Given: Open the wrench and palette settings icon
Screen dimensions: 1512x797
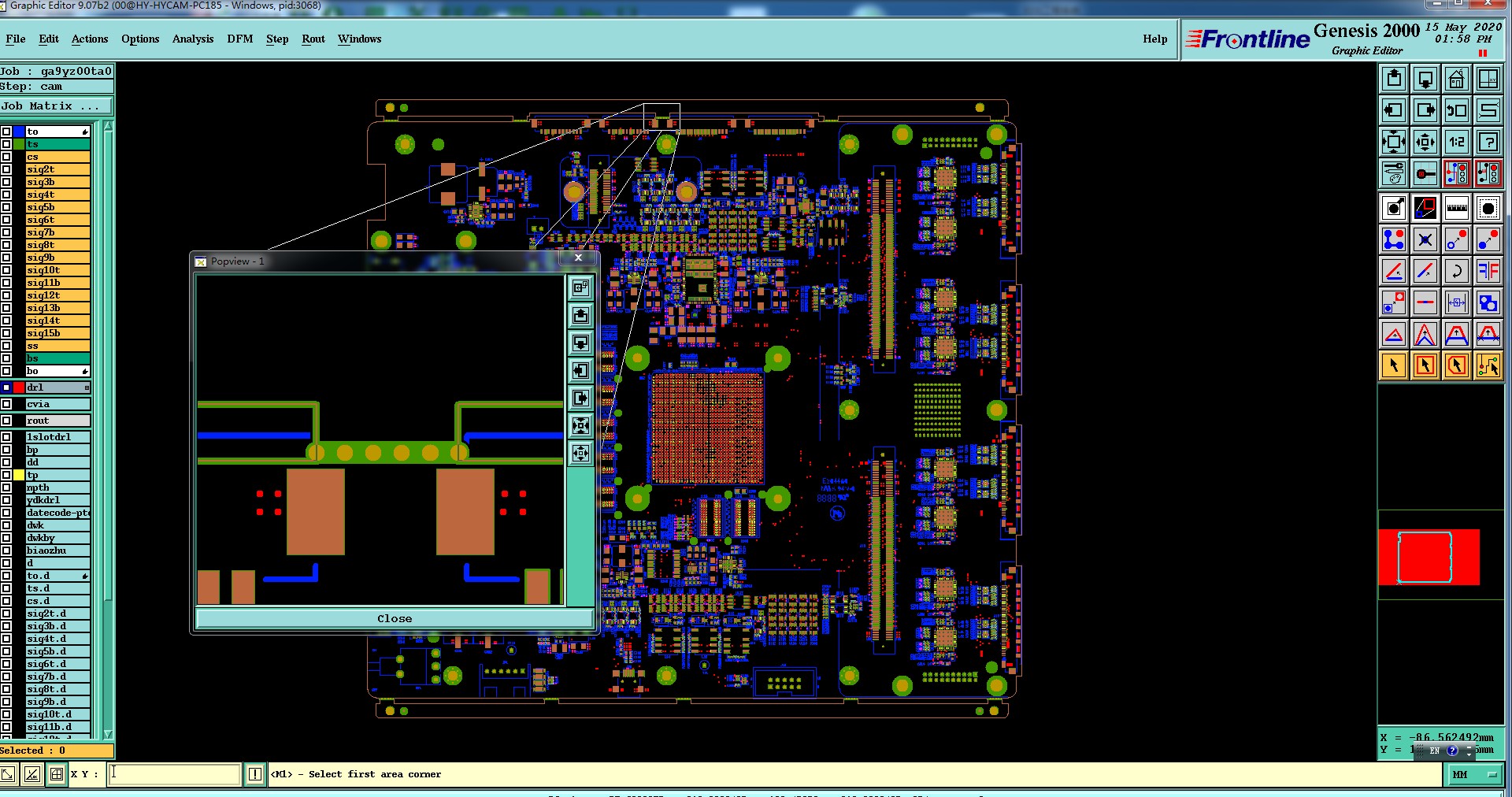Looking at the screenshot, I should tap(1394, 173).
